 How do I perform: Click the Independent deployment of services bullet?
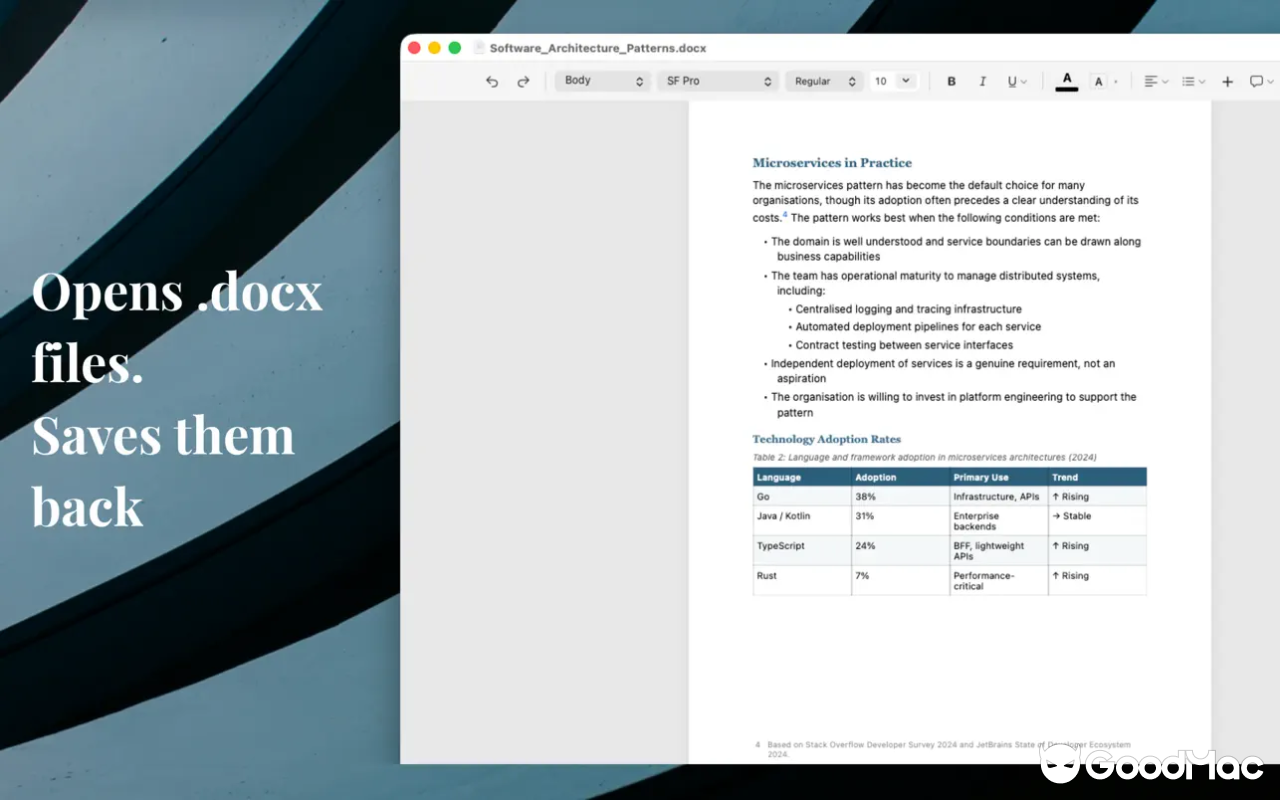click(939, 371)
